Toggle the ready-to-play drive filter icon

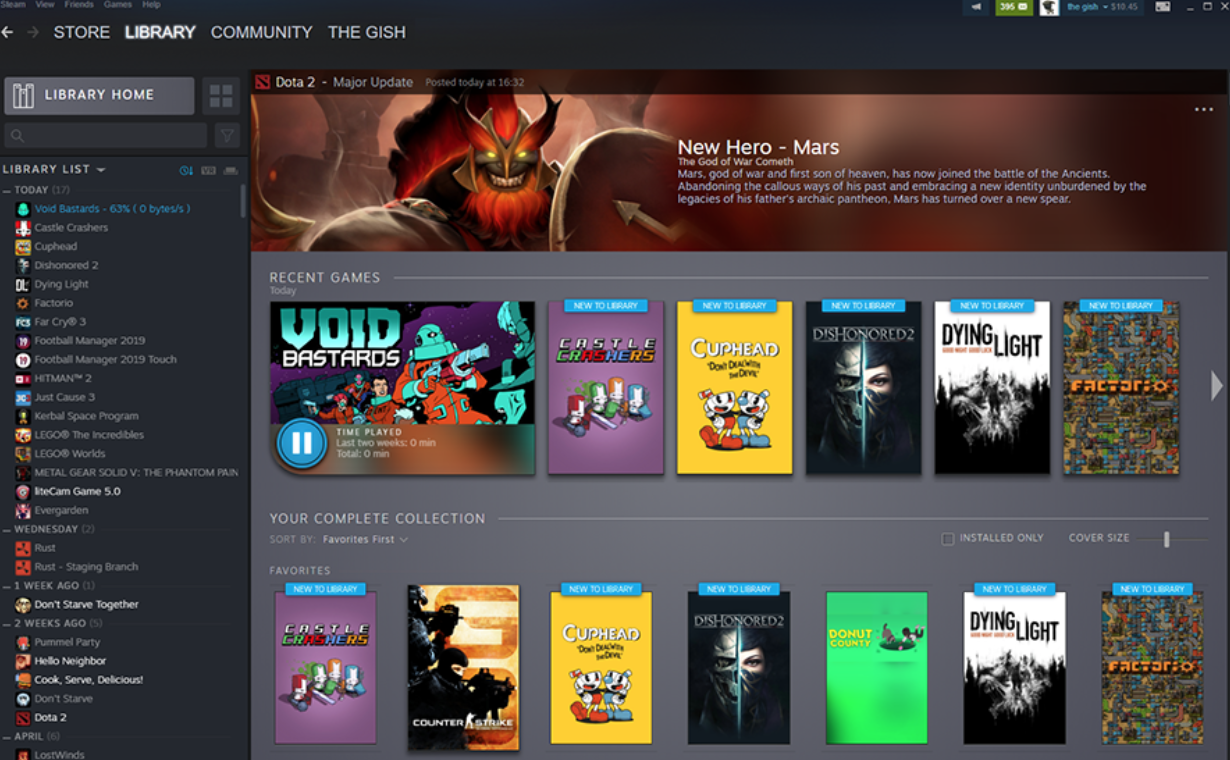point(231,170)
